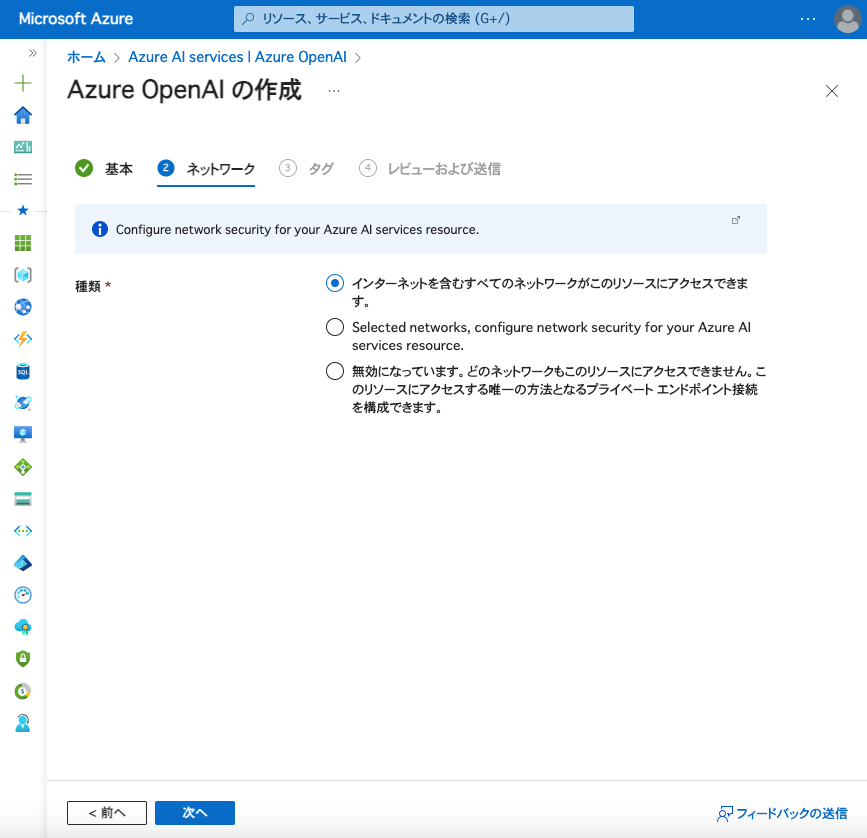Open SQL databases icon in sidebar
This screenshot has height=838, width=867.
(x=23, y=371)
